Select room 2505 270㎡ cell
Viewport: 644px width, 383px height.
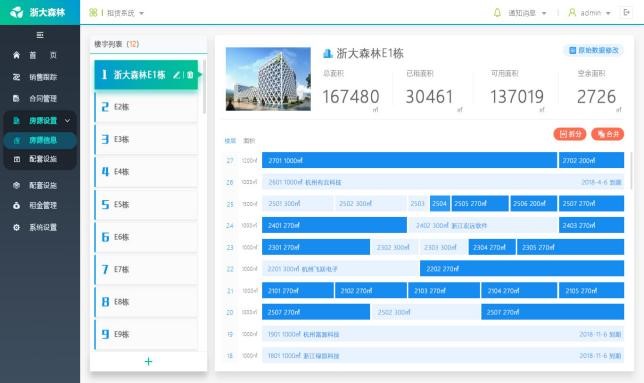(x=480, y=204)
